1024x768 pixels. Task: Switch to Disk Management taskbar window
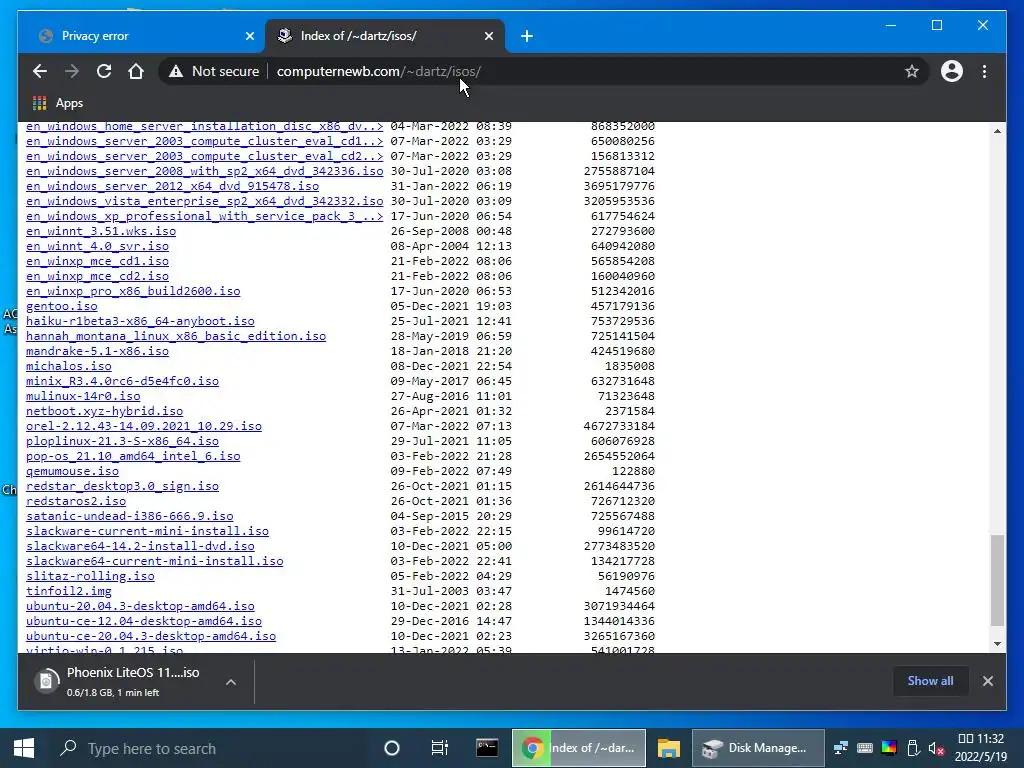pos(758,748)
